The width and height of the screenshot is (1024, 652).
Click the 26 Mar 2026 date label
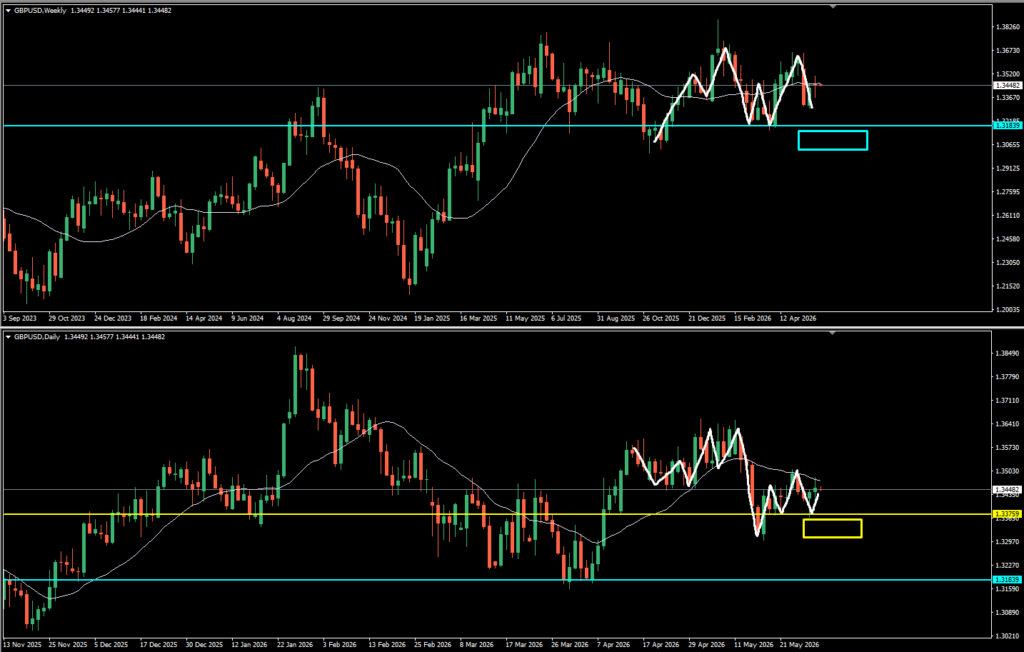[569, 644]
